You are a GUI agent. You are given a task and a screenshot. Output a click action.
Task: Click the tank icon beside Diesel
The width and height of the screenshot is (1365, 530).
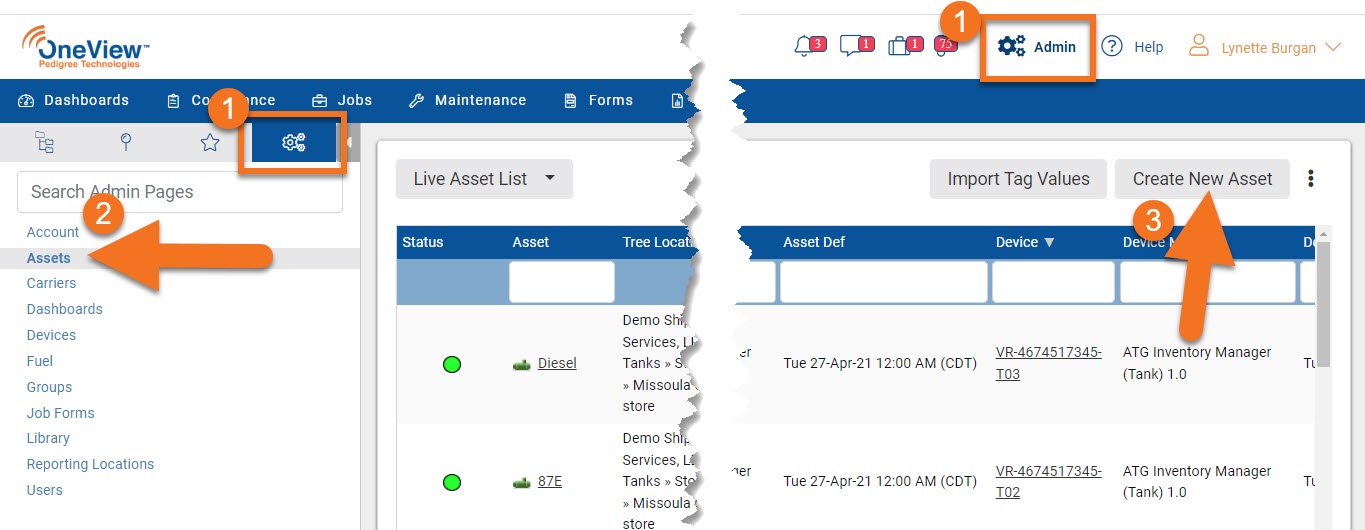tap(521, 364)
